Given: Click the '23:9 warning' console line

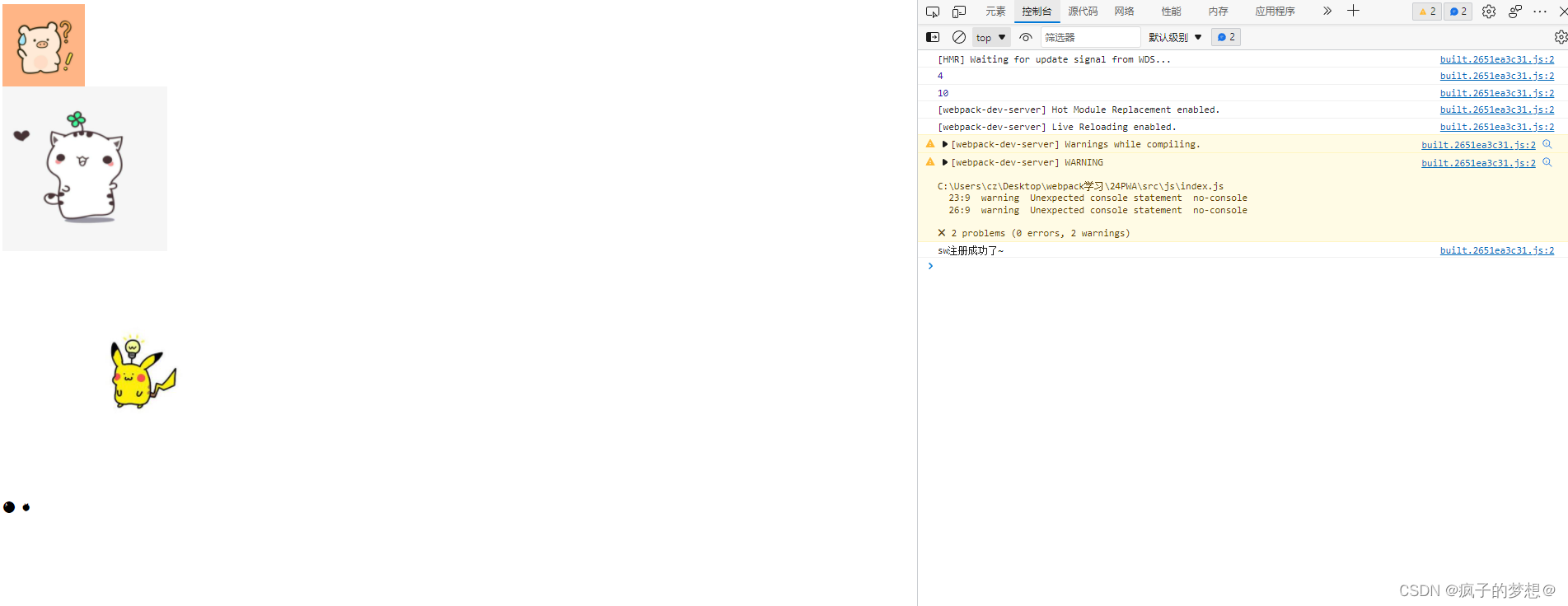Looking at the screenshot, I should tap(1098, 198).
